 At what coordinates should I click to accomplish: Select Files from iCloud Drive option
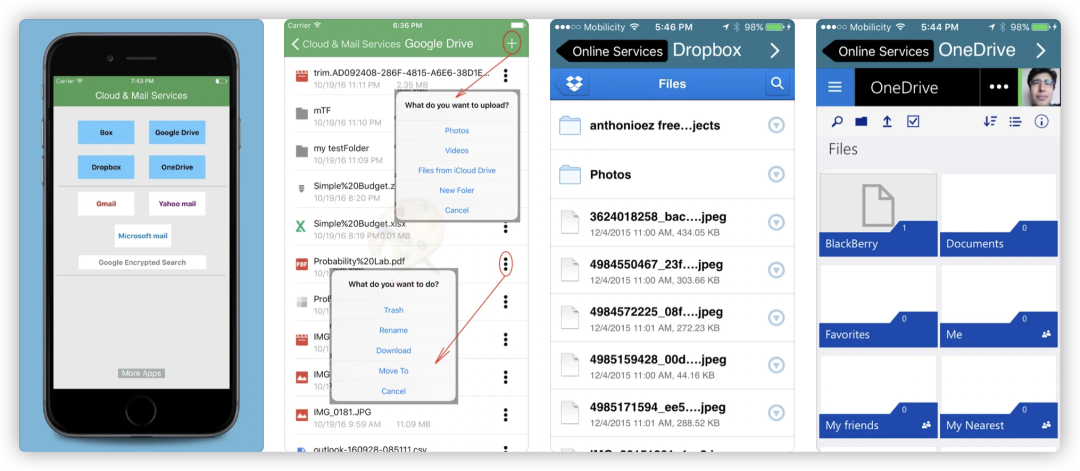[x=457, y=170]
